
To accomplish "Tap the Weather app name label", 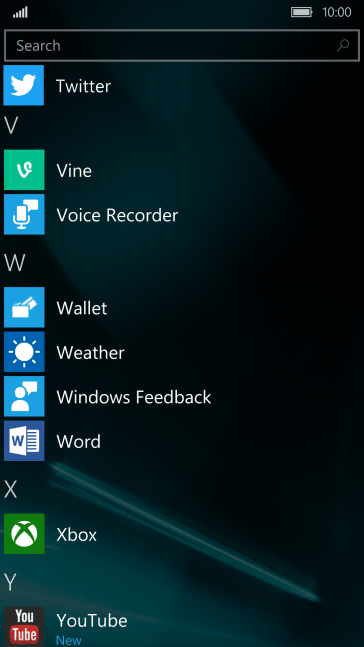I will click(x=90, y=352).
